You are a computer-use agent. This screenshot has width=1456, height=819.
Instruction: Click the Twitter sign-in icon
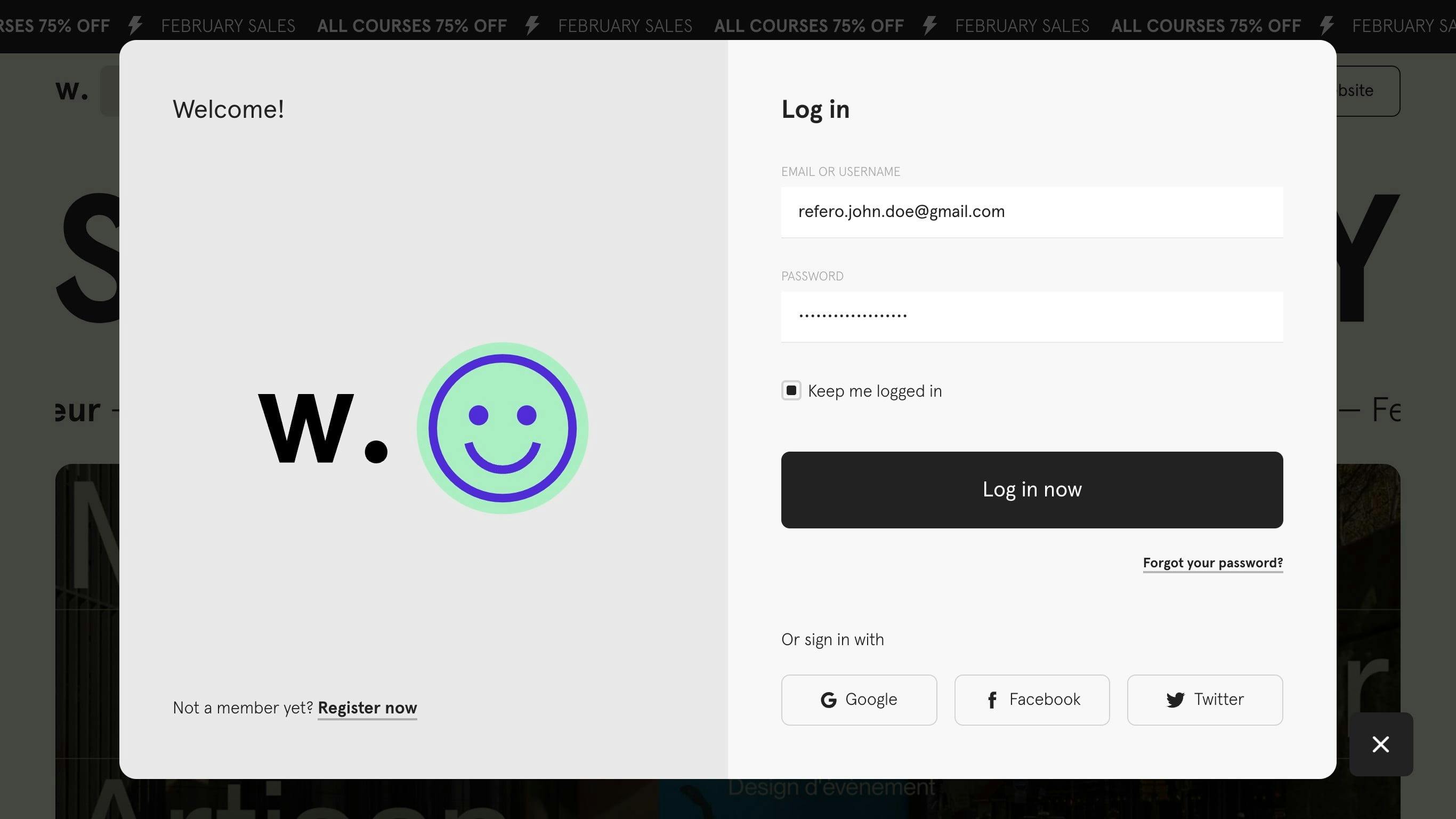[x=1175, y=700]
